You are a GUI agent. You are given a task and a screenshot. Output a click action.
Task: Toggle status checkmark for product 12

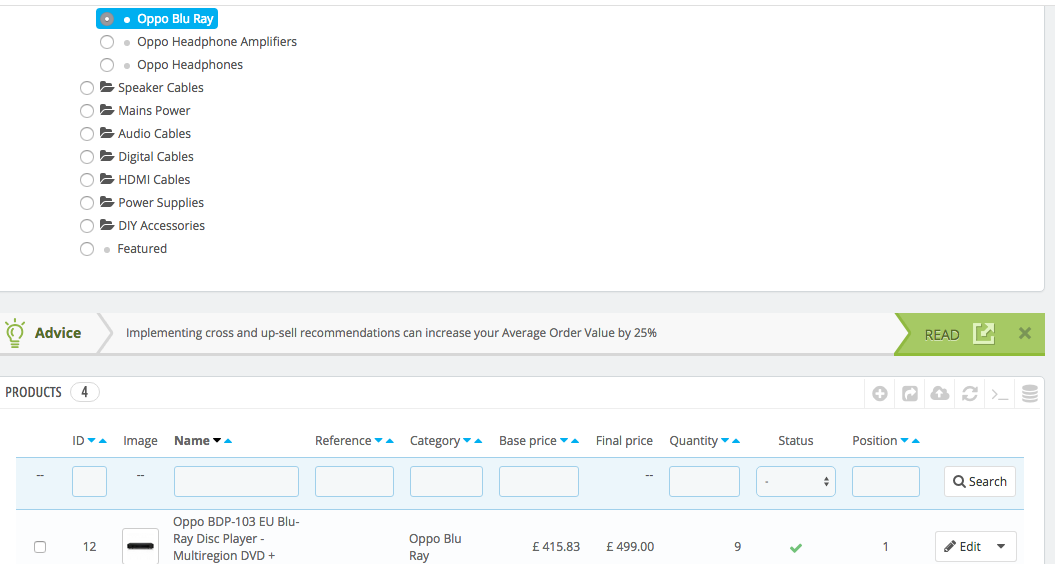pos(796,547)
